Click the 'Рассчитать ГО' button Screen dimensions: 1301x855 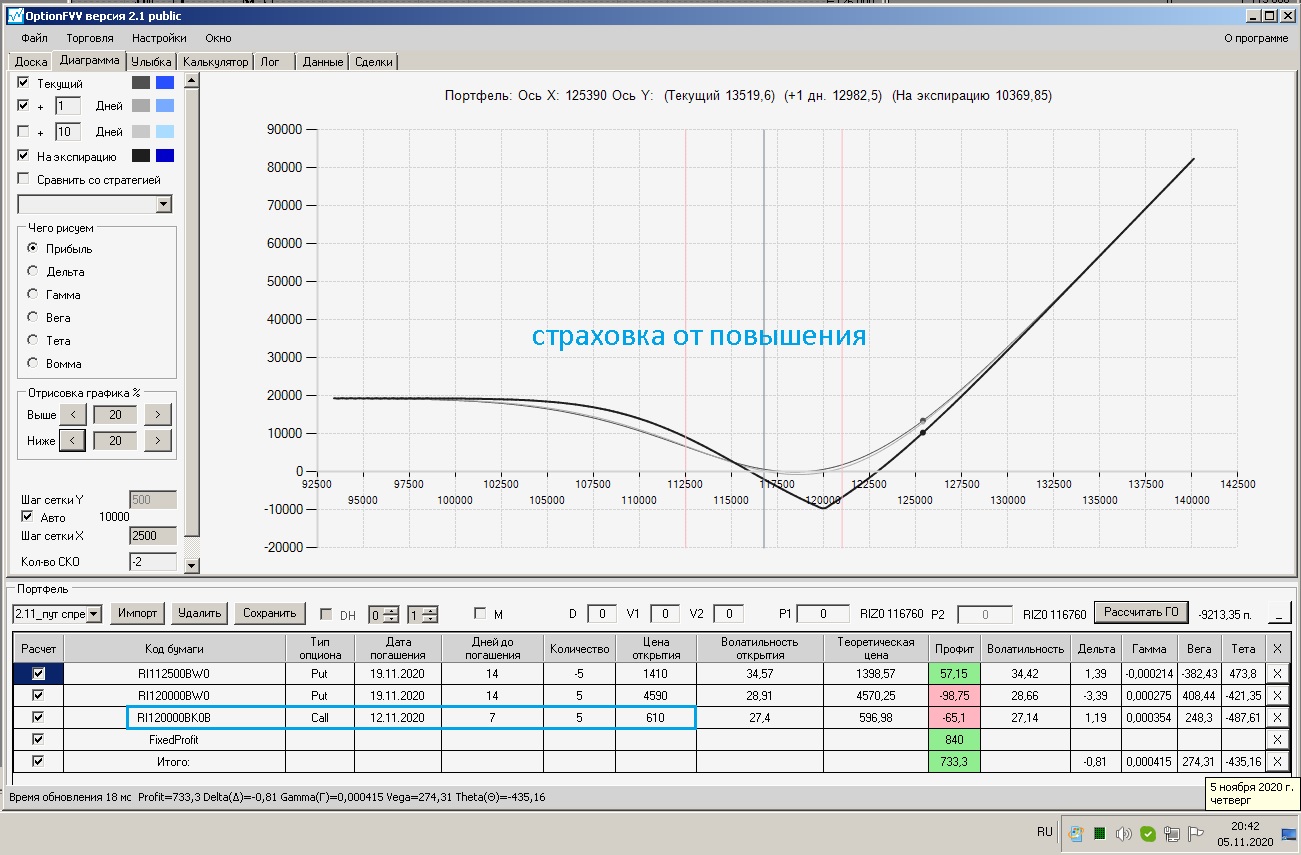click(x=1141, y=612)
